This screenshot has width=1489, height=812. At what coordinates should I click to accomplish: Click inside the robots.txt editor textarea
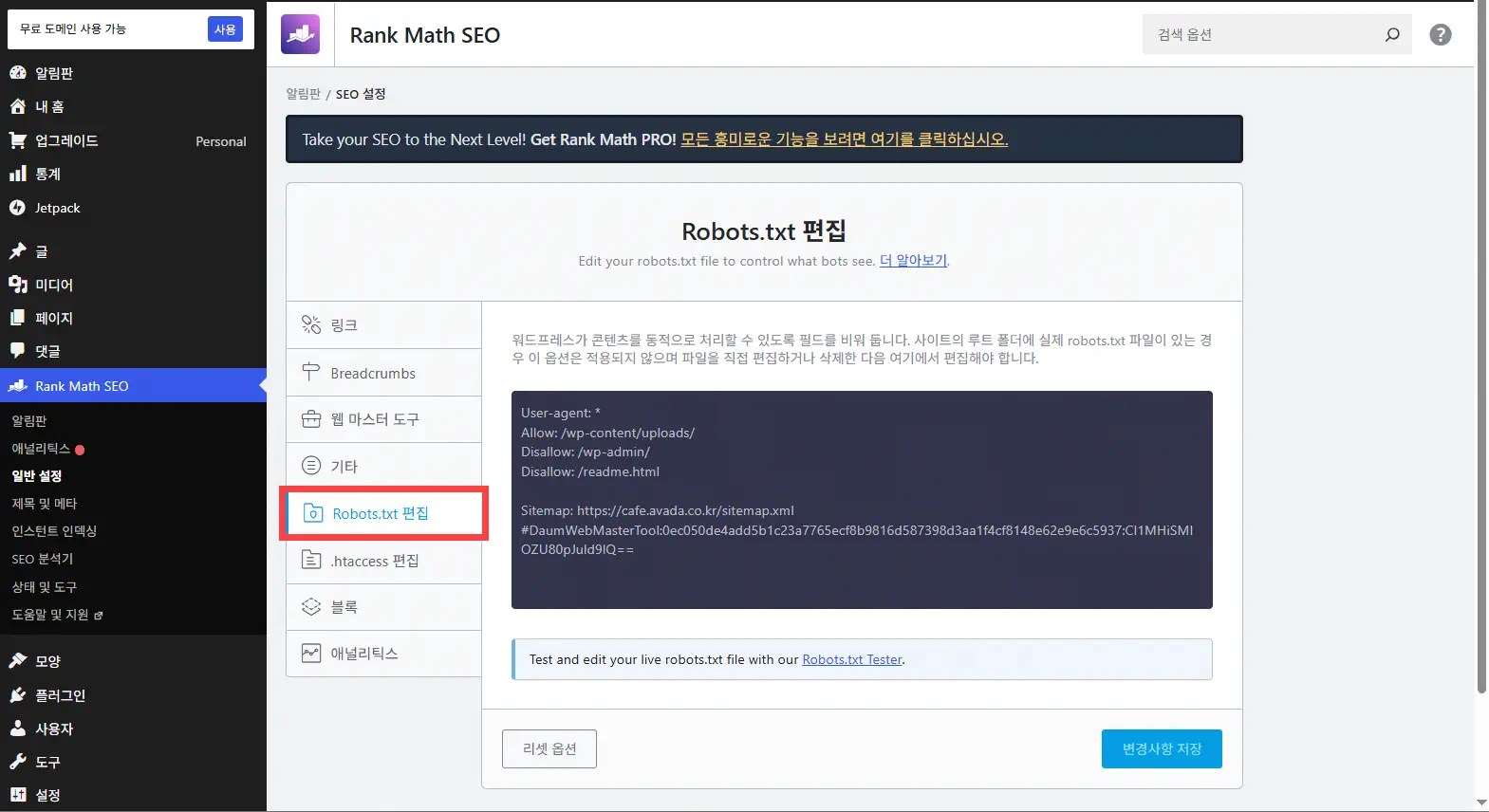point(862,500)
